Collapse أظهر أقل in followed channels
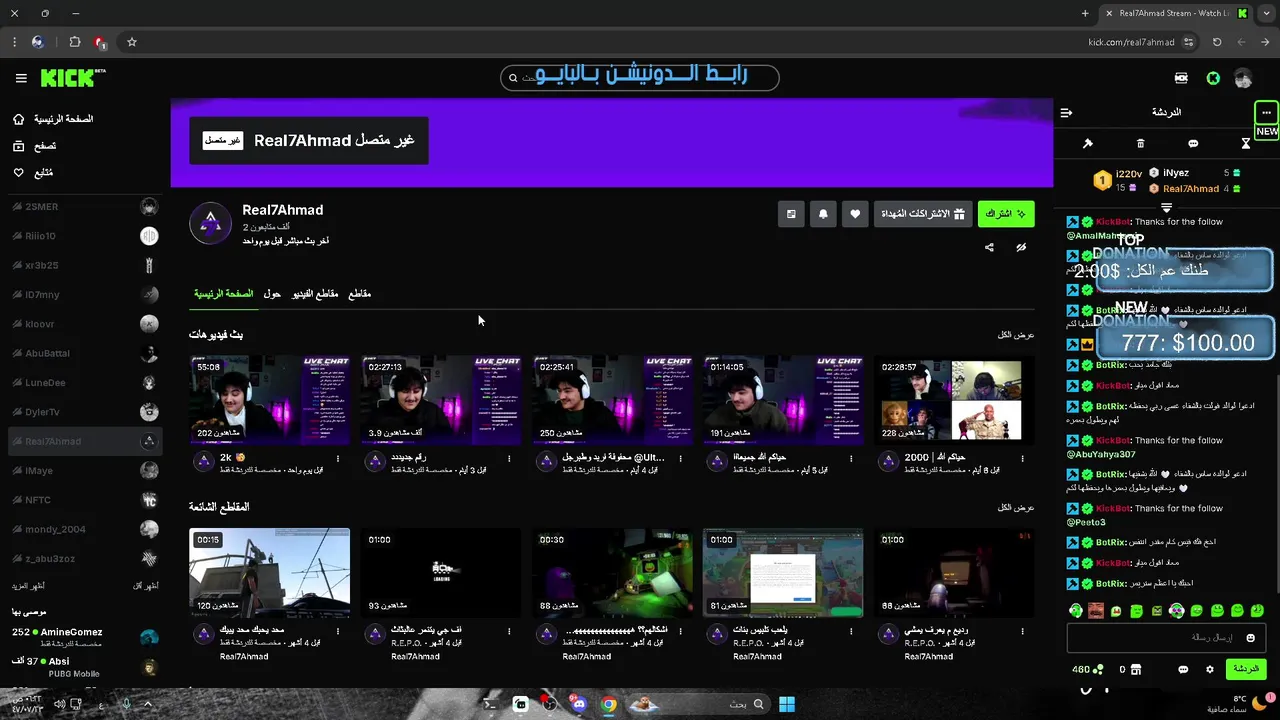Screen dimensions: 1280x720 click(x=146, y=585)
